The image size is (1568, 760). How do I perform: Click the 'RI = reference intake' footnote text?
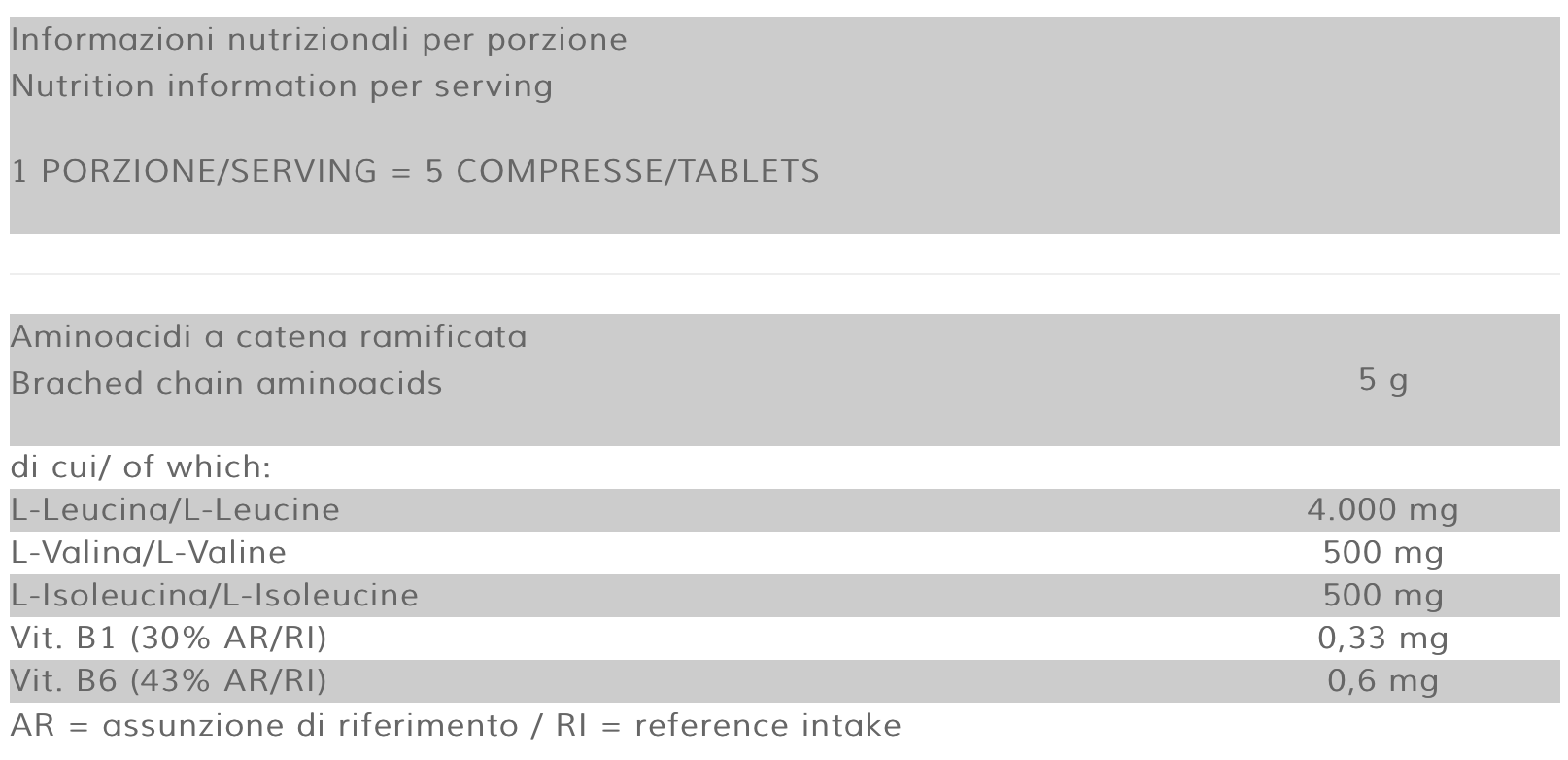(729, 726)
